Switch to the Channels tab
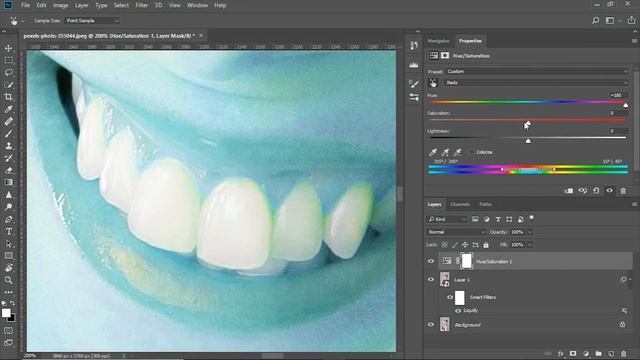 point(460,204)
